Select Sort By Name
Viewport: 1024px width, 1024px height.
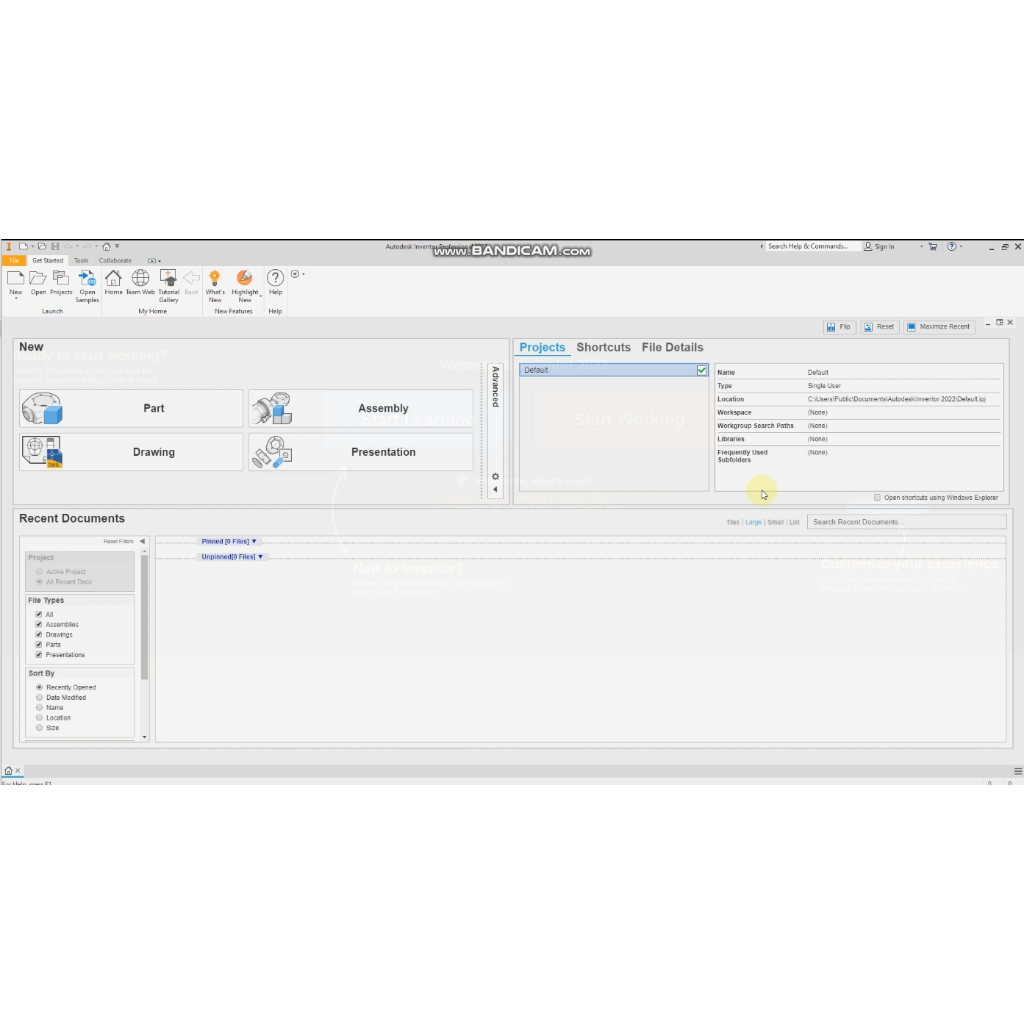click(x=39, y=707)
